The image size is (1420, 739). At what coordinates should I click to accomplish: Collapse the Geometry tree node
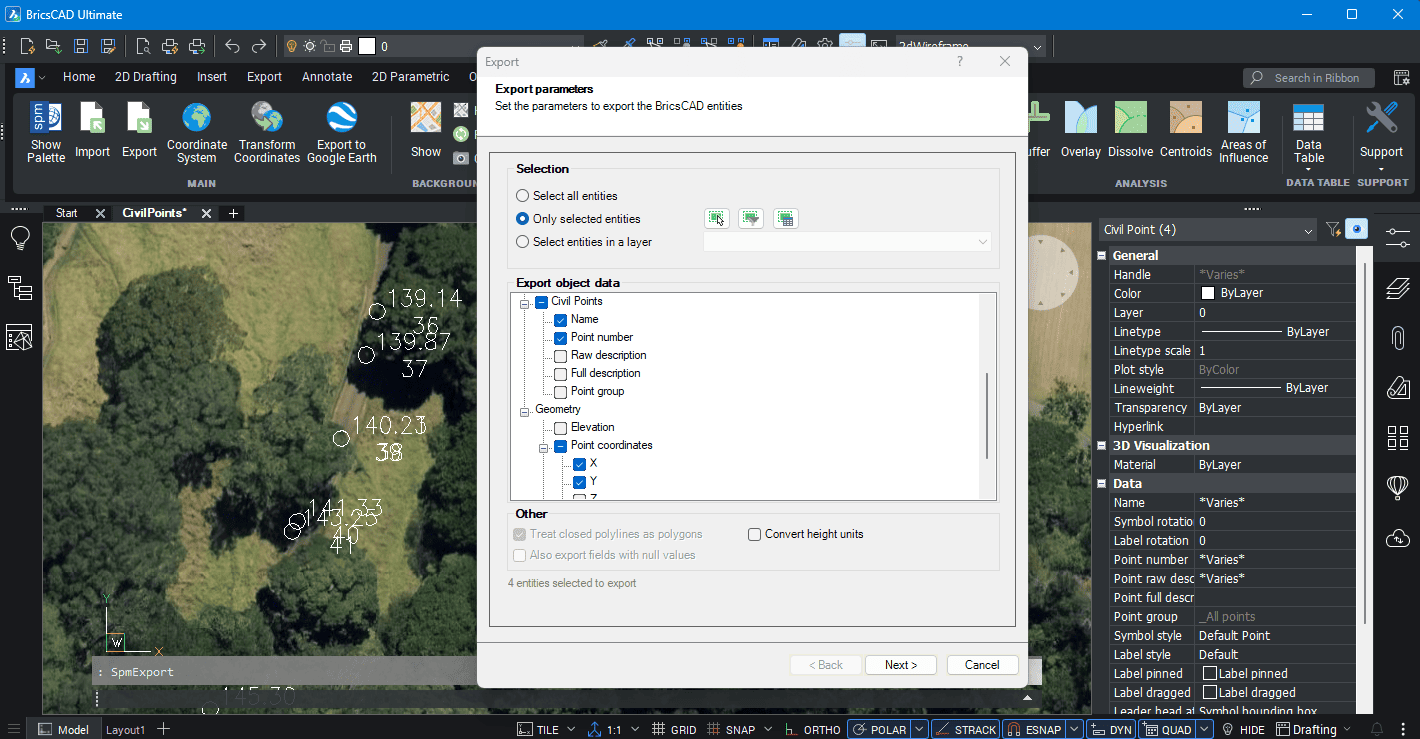[523, 410]
